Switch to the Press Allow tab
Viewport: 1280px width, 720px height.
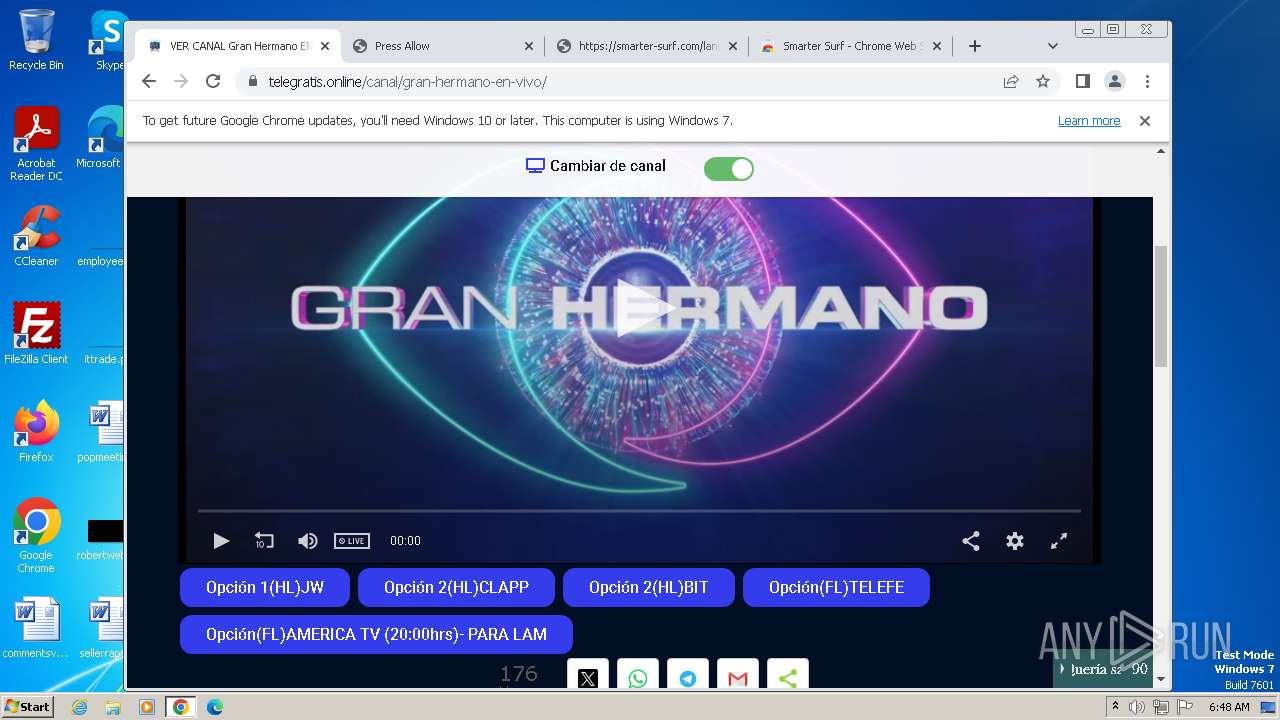point(442,46)
